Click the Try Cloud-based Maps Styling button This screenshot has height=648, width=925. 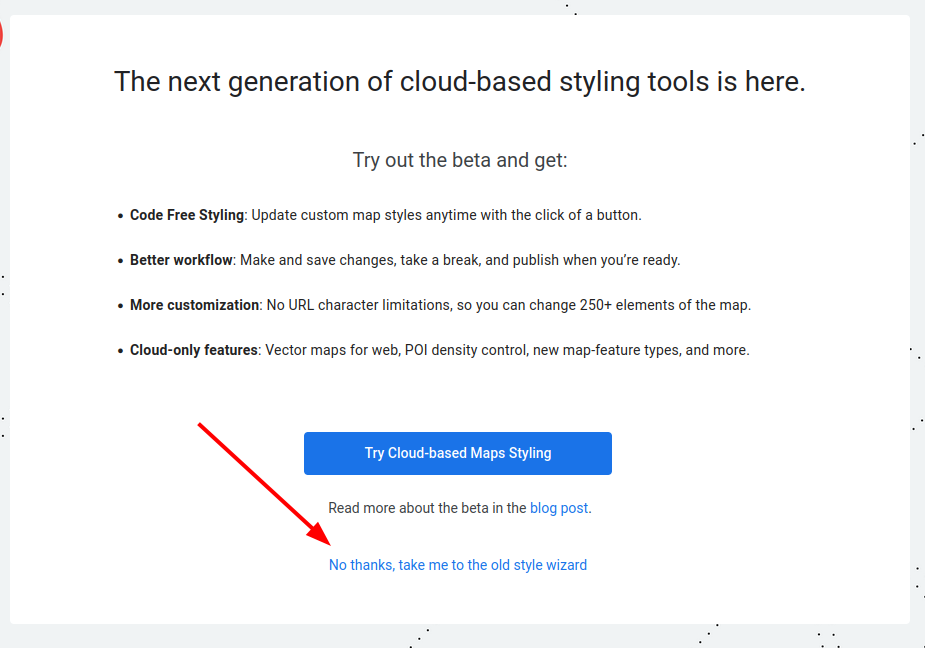(458, 453)
